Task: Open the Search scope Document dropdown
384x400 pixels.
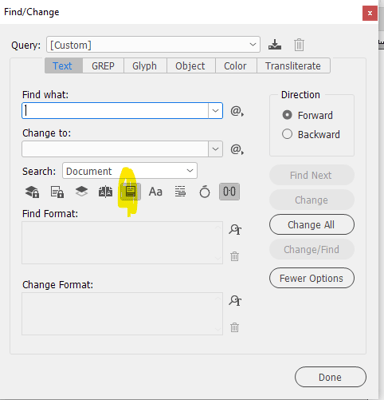Action: click(x=130, y=171)
